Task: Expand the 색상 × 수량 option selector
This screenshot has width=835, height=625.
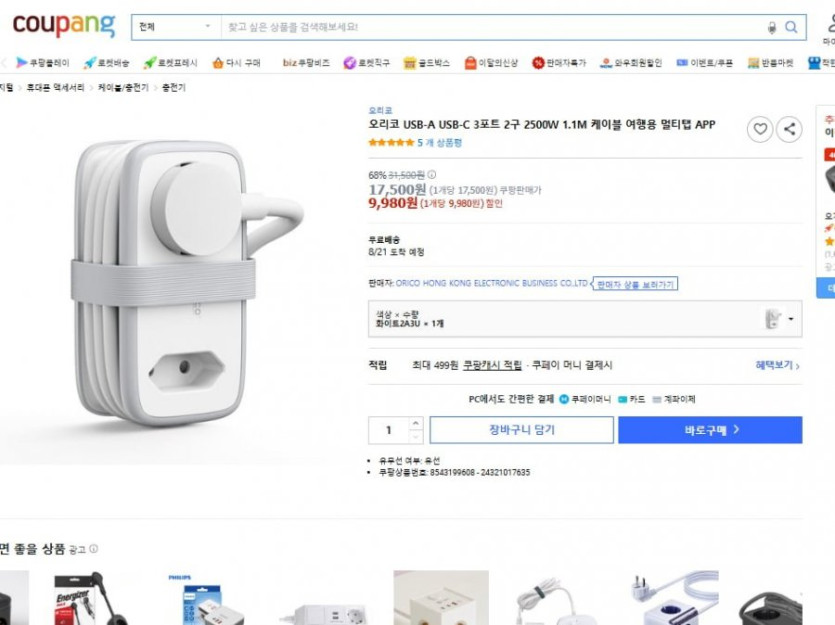Action: (x=584, y=319)
